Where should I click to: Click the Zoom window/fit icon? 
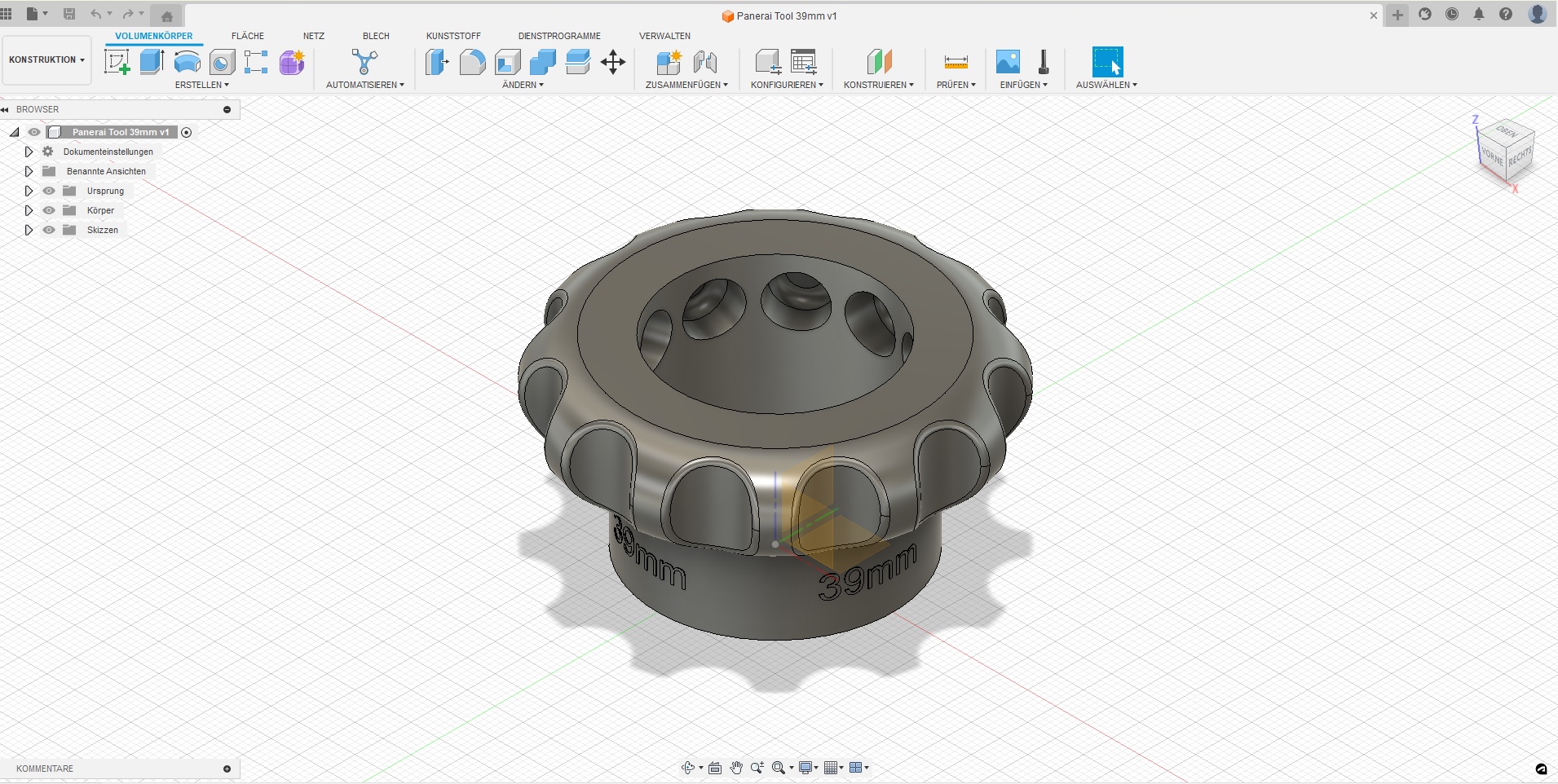pyautogui.click(x=779, y=768)
